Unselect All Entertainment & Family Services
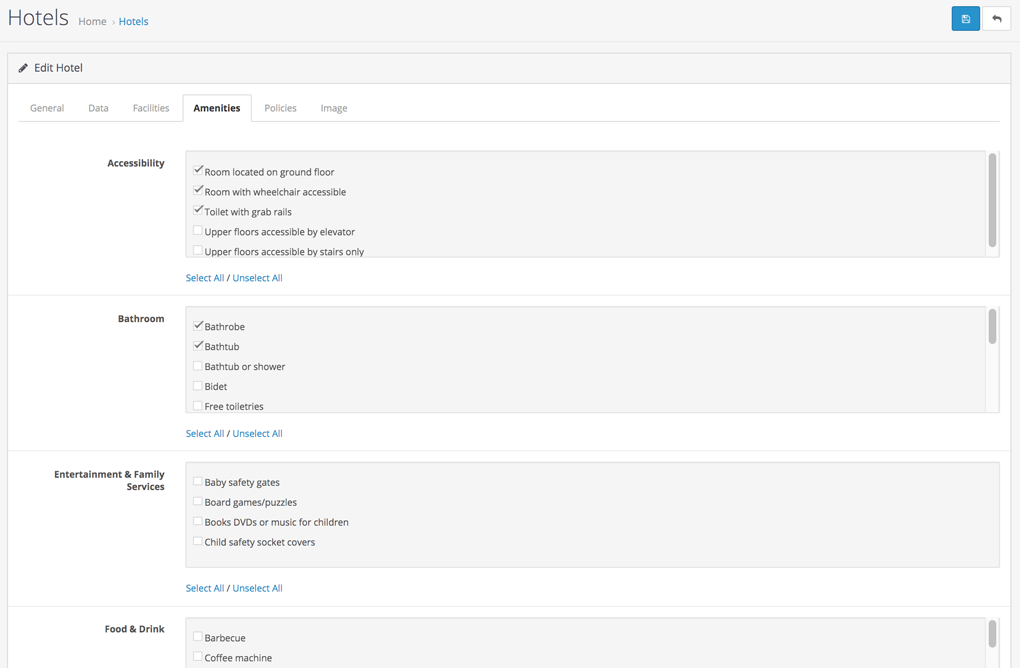The height and width of the screenshot is (668, 1020). [x=258, y=588]
